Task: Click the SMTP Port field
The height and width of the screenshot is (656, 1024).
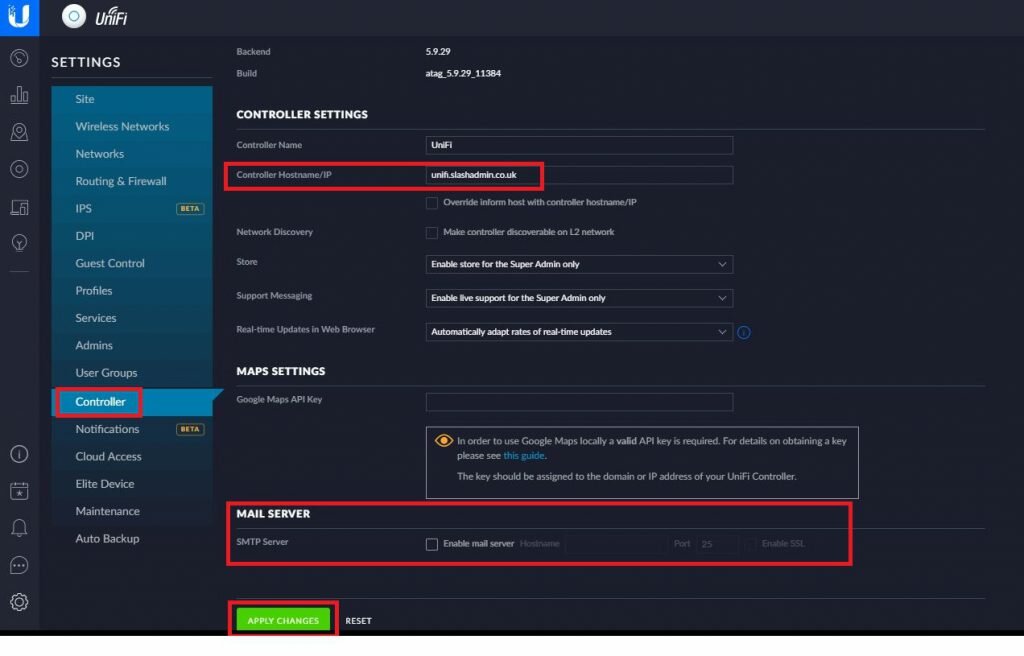Action: [718, 544]
